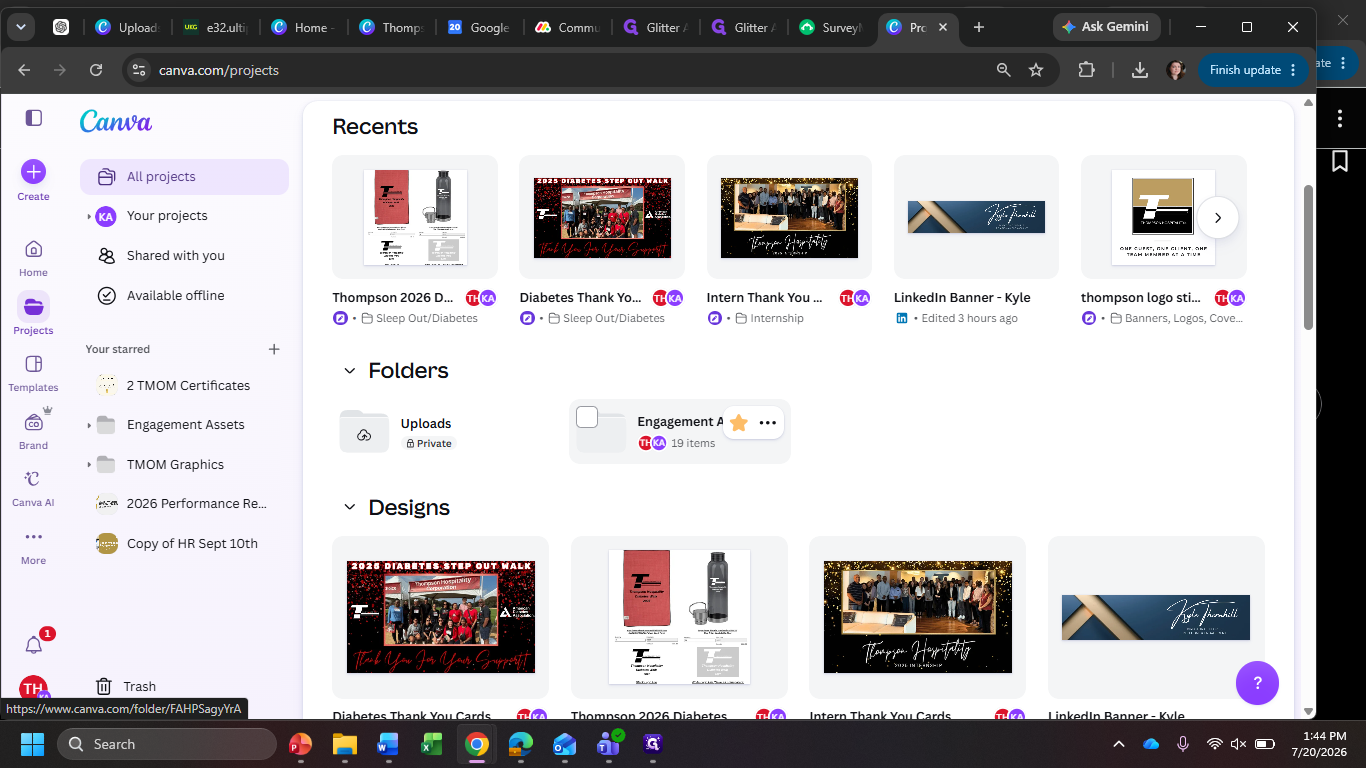
Task: Expand the Engagement Assets starred folder arrow
Action: click(89, 425)
